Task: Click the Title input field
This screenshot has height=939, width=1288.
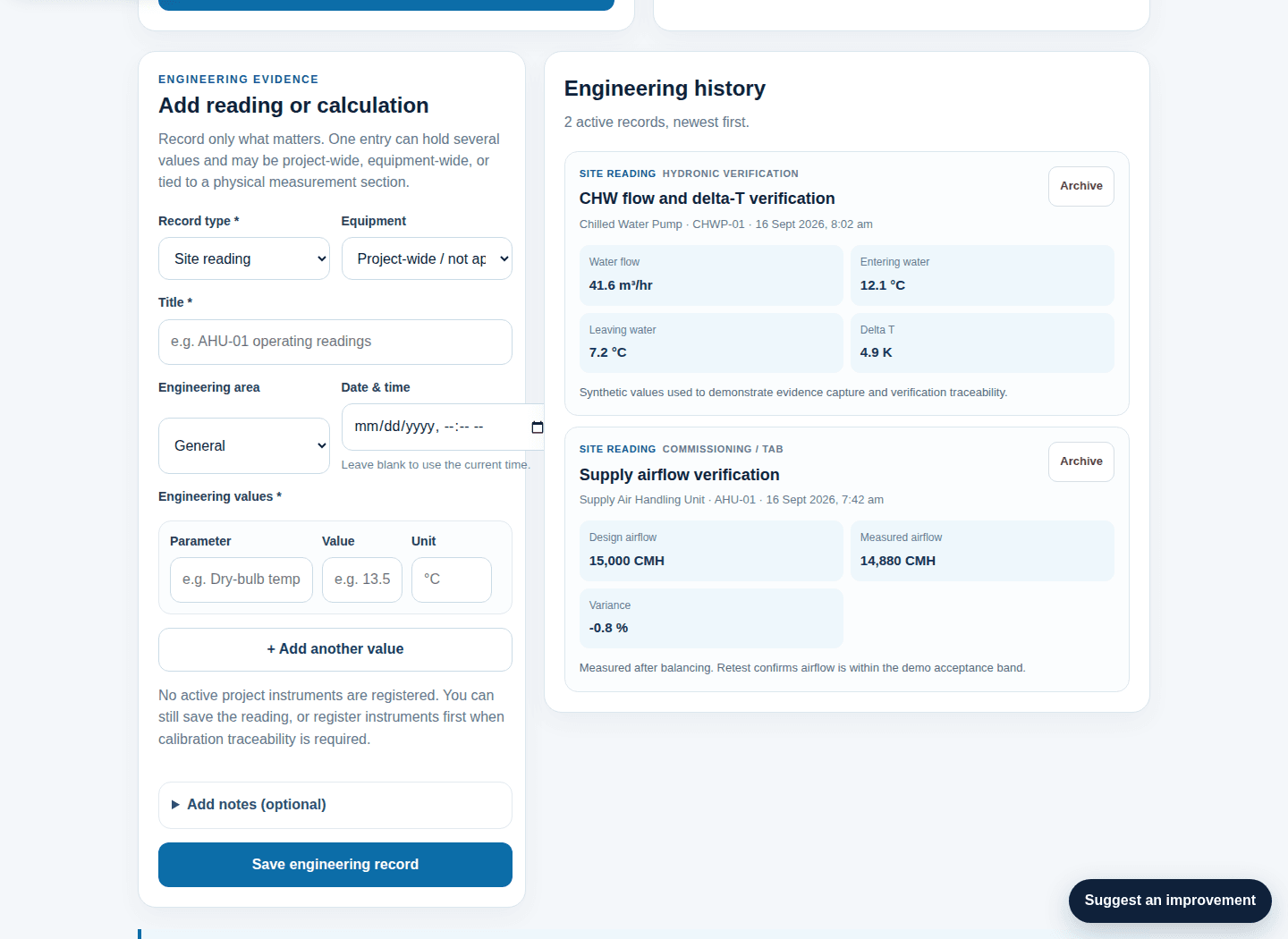Action: point(335,342)
